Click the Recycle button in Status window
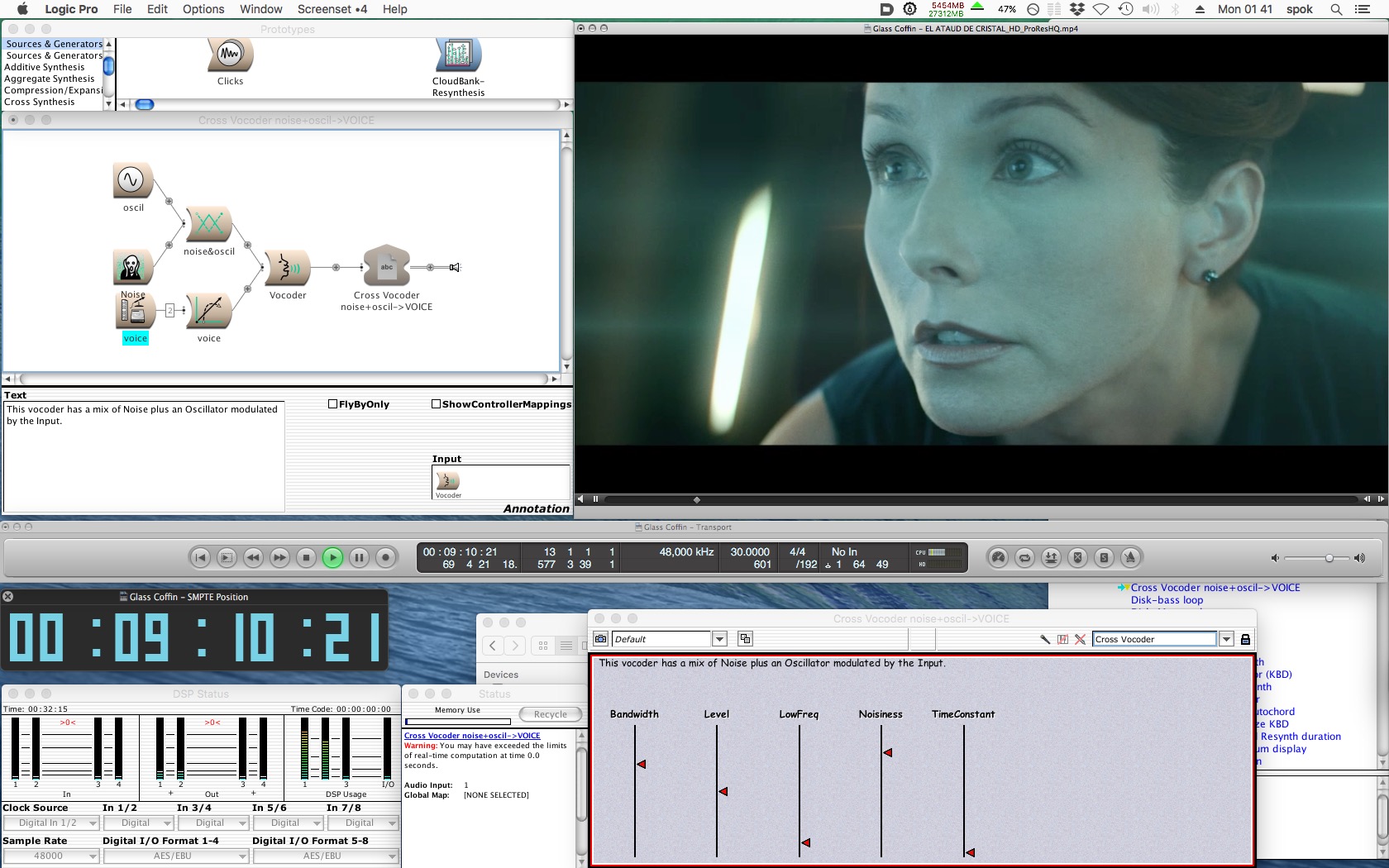The image size is (1389, 868). point(550,714)
